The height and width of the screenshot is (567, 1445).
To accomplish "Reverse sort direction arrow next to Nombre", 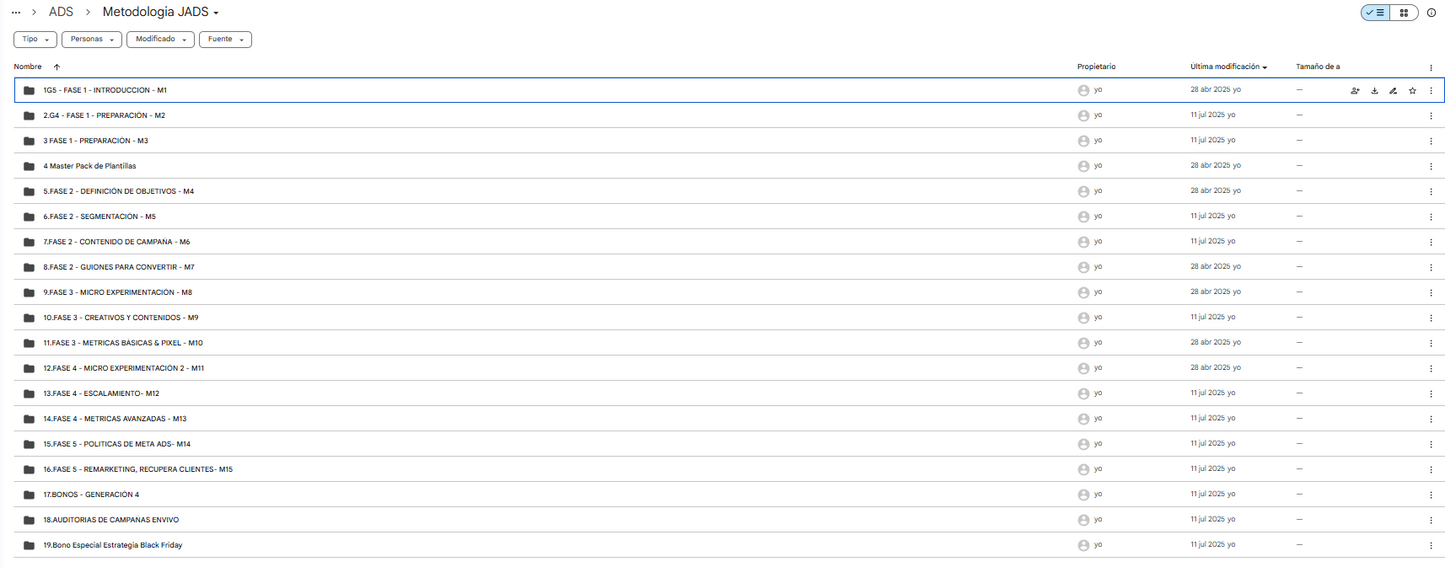I will click(57, 67).
